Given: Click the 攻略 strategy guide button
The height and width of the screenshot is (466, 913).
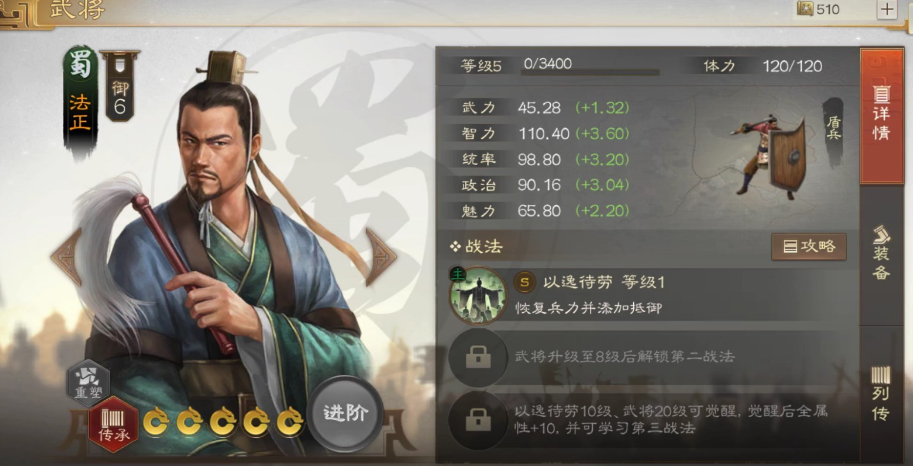Looking at the screenshot, I should pos(809,247).
